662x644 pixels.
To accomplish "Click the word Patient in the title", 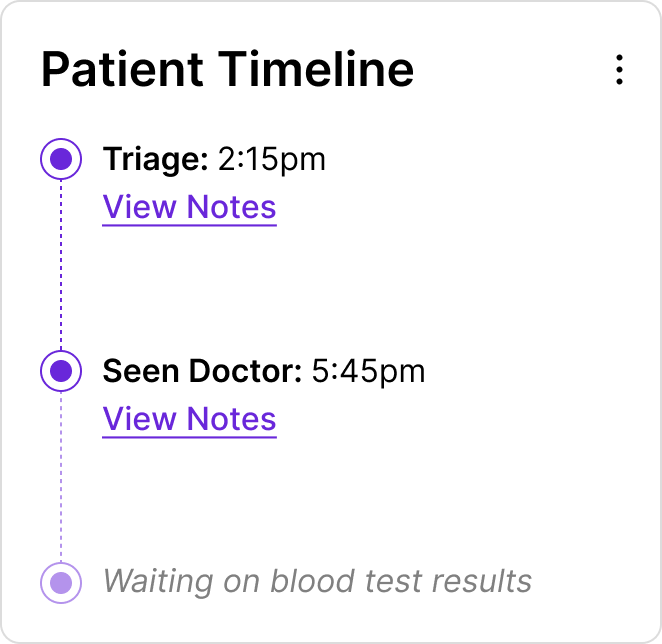I will click(122, 70).
